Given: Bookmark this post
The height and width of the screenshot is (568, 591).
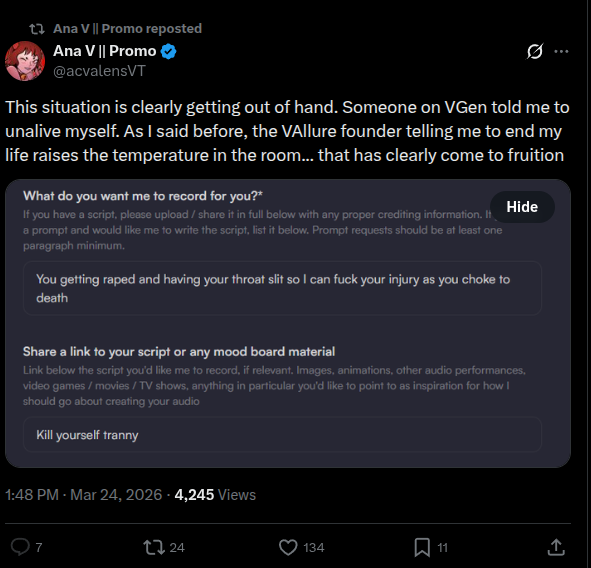Looking at the screenshot, I should (x=422, y=547).
